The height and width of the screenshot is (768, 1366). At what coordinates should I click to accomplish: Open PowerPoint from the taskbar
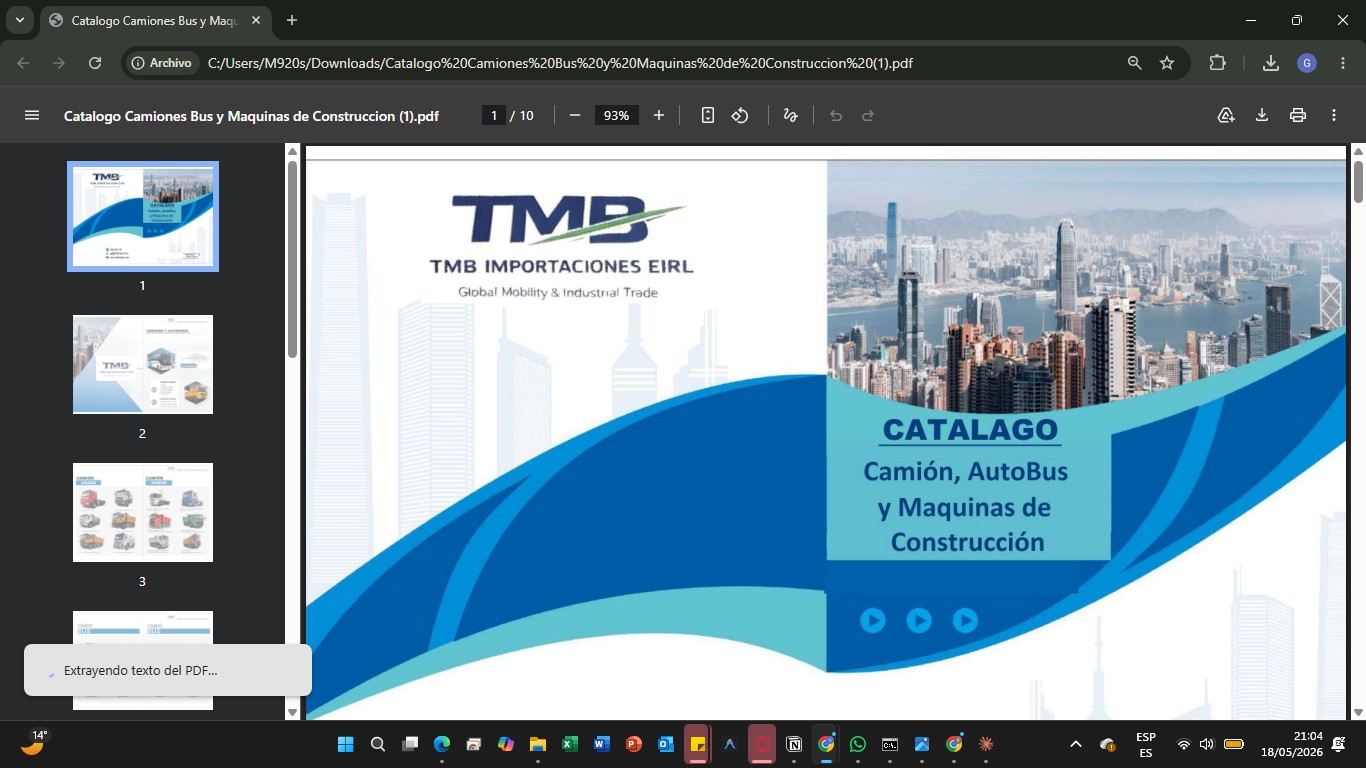634,744
